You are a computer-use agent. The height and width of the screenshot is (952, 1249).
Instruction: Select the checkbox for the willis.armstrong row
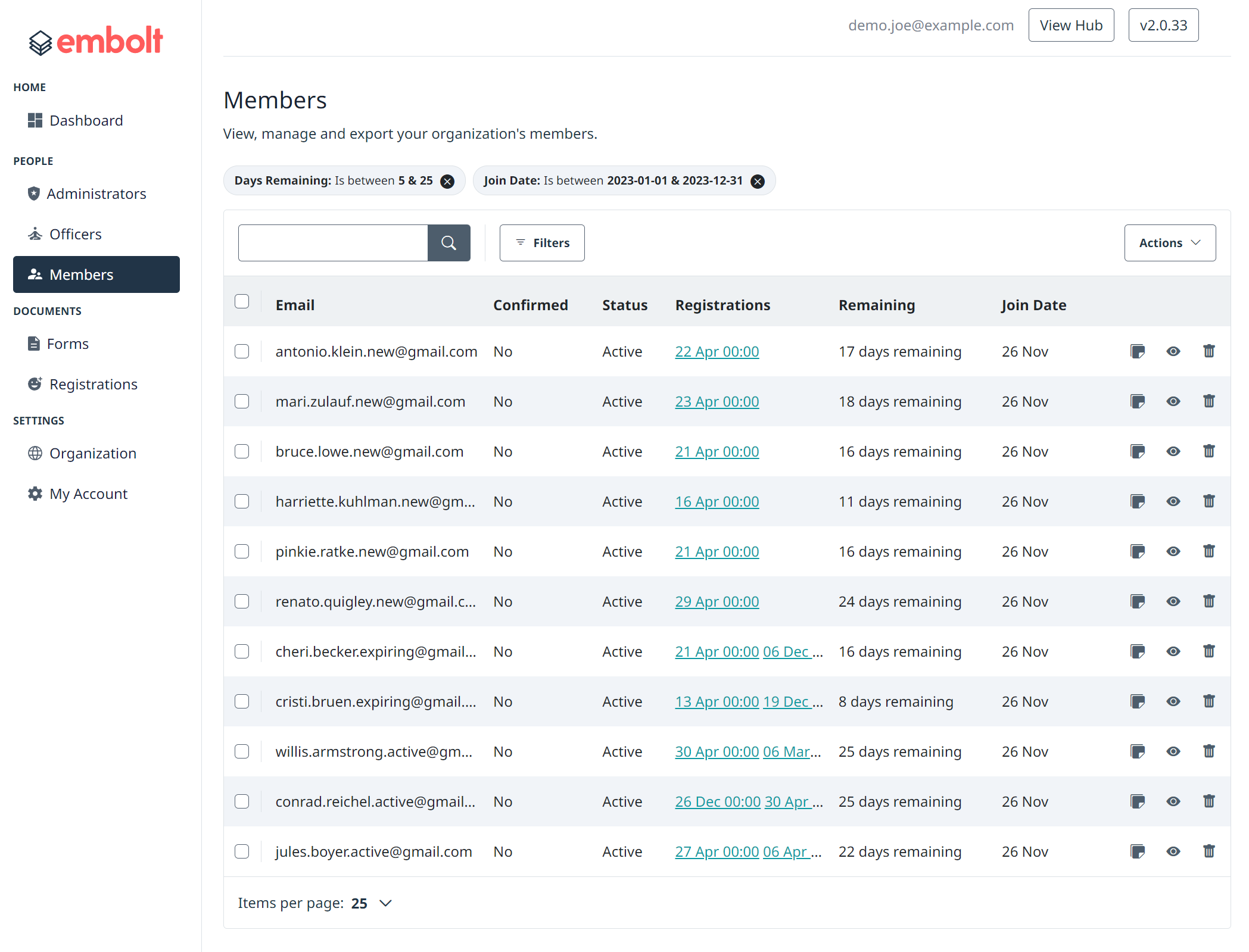point(242,751)
